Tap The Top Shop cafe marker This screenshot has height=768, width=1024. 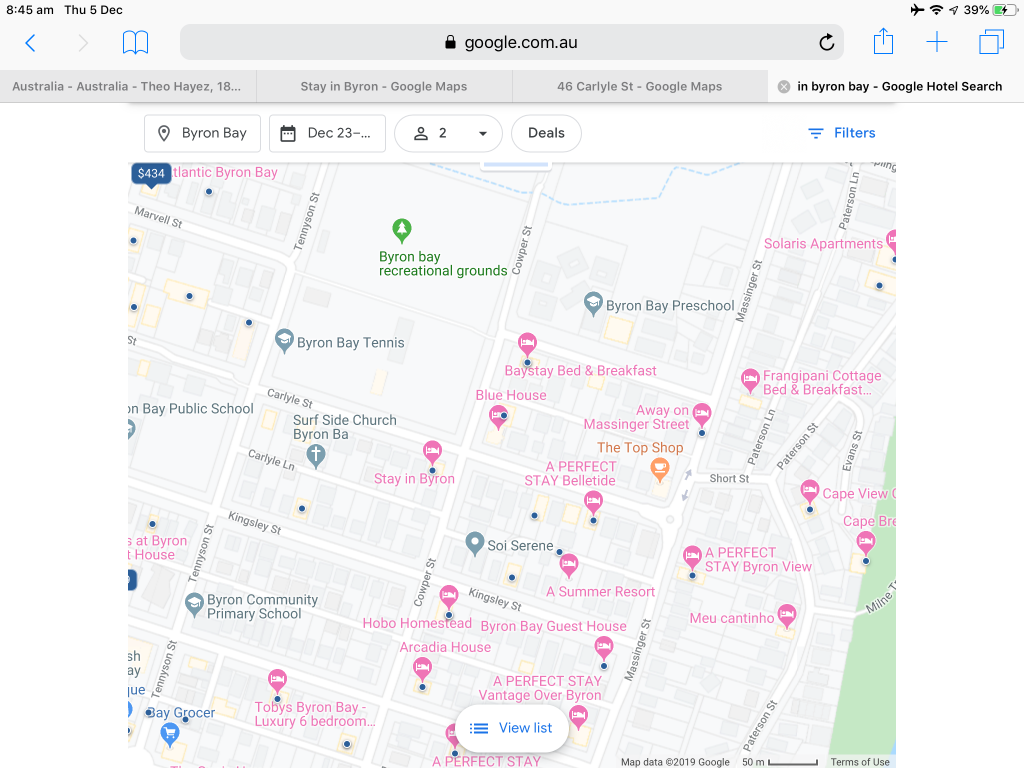pyautogui.click(x=659, y=467)
